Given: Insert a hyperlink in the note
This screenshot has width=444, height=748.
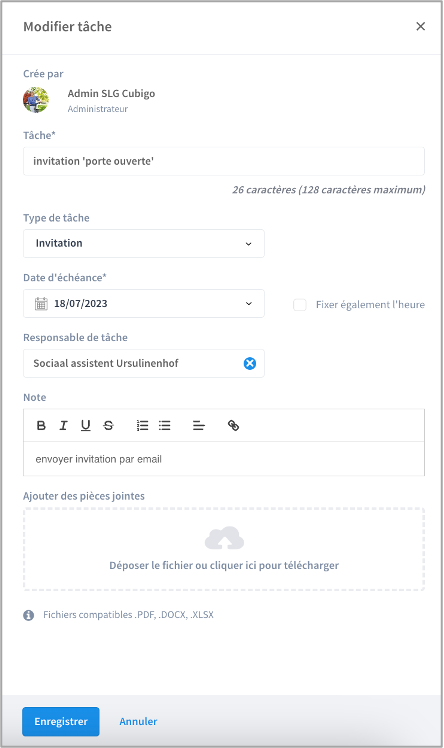Looking at the screenshot, I should tap(233, 426).
